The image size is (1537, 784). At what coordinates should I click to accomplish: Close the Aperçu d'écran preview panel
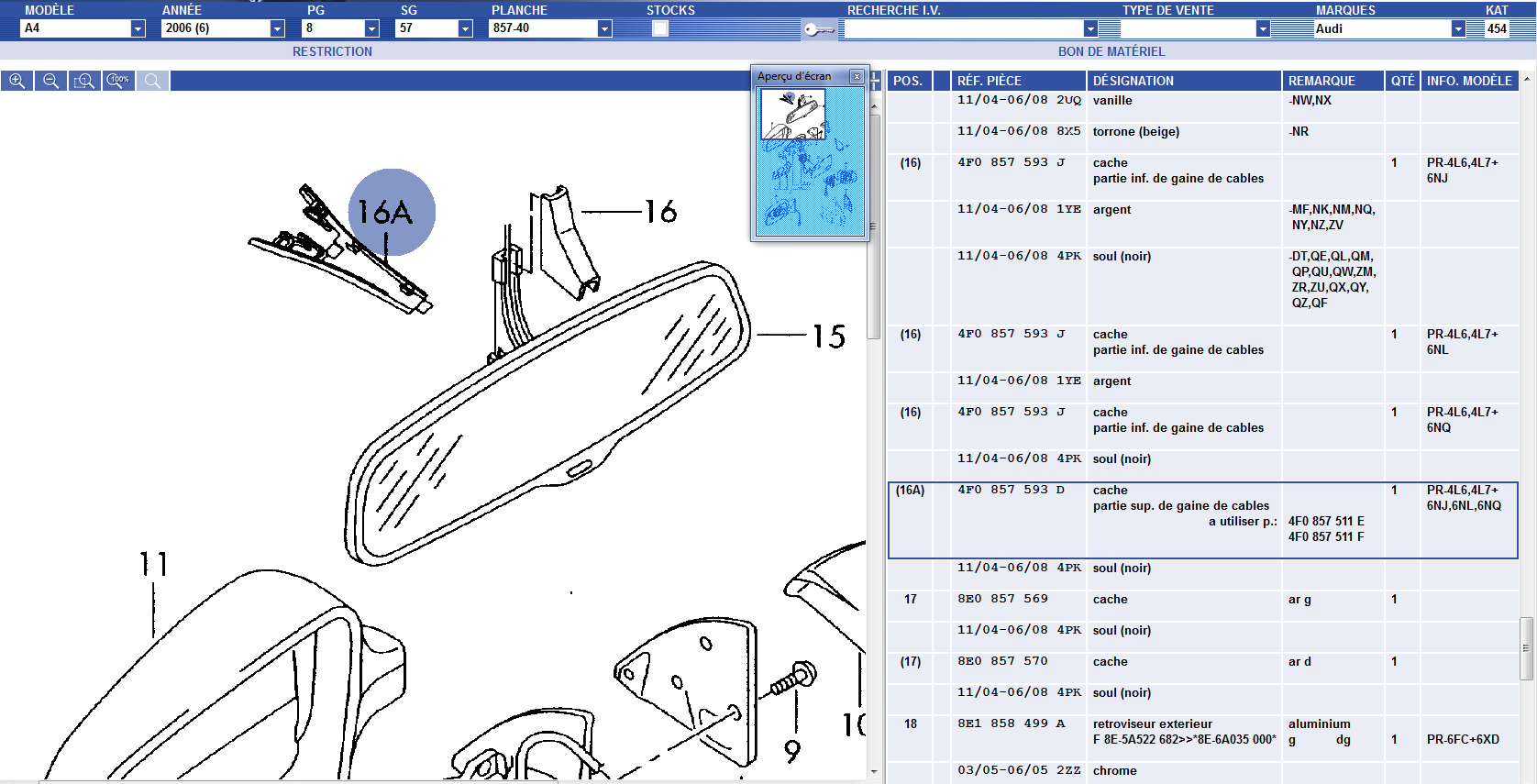point(857,76)
